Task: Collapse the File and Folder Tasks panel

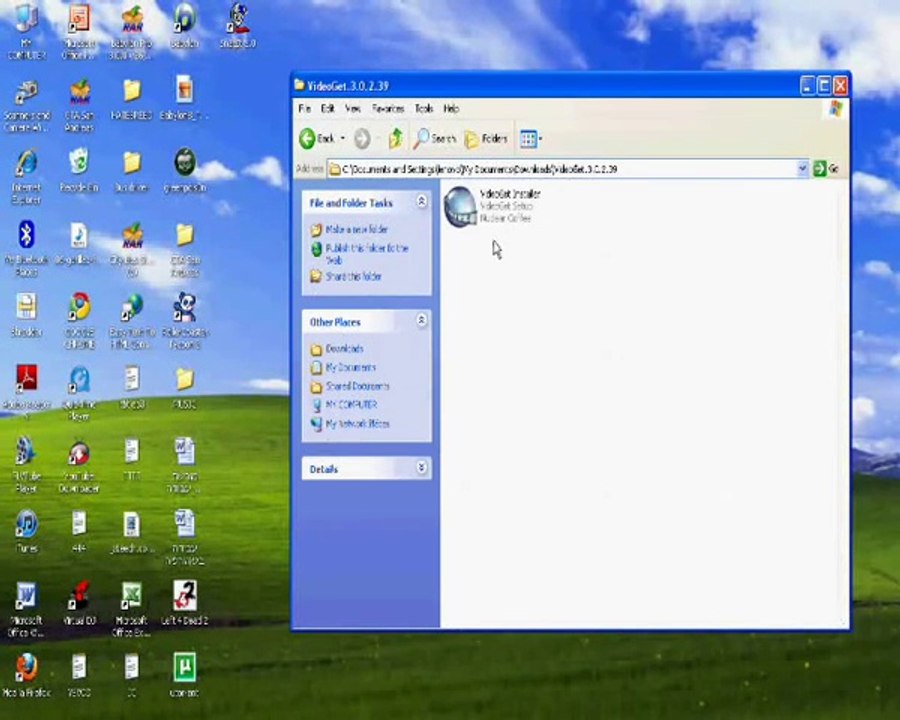Action: 421,202
